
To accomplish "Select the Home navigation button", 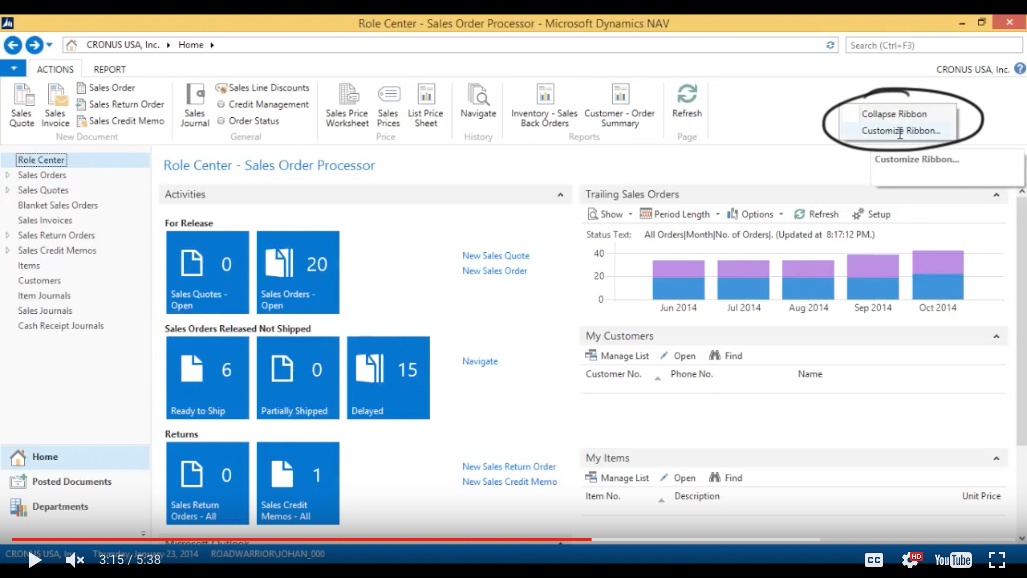I will click(75, 457).
